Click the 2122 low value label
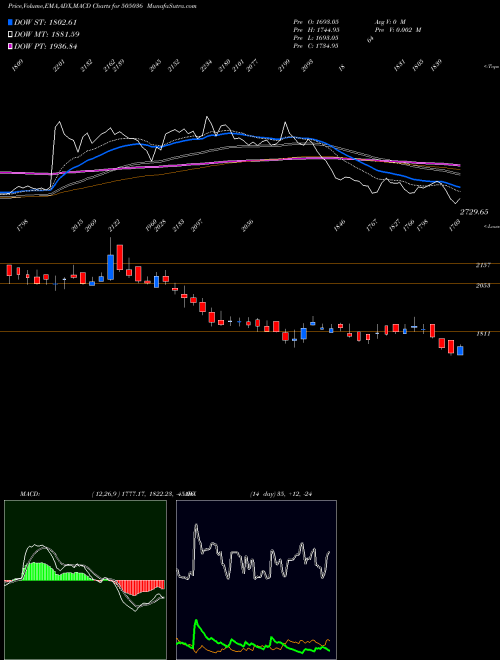The height and width of the screenshot is (660, 500). pos(114,225)
